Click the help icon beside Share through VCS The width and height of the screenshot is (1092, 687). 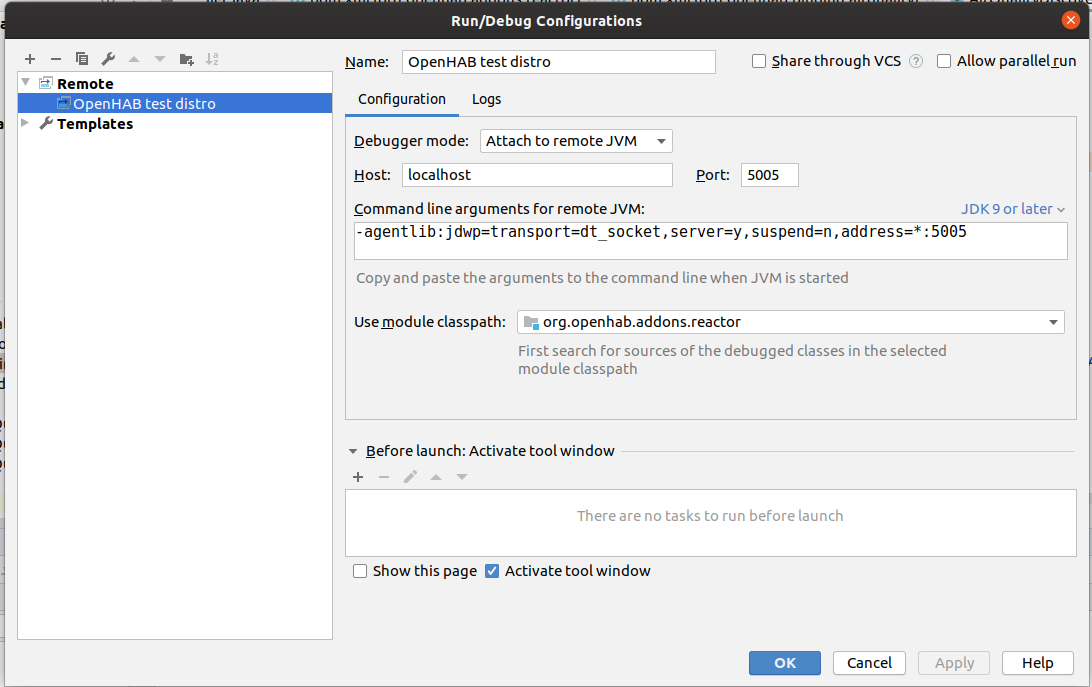click(915, 62)
